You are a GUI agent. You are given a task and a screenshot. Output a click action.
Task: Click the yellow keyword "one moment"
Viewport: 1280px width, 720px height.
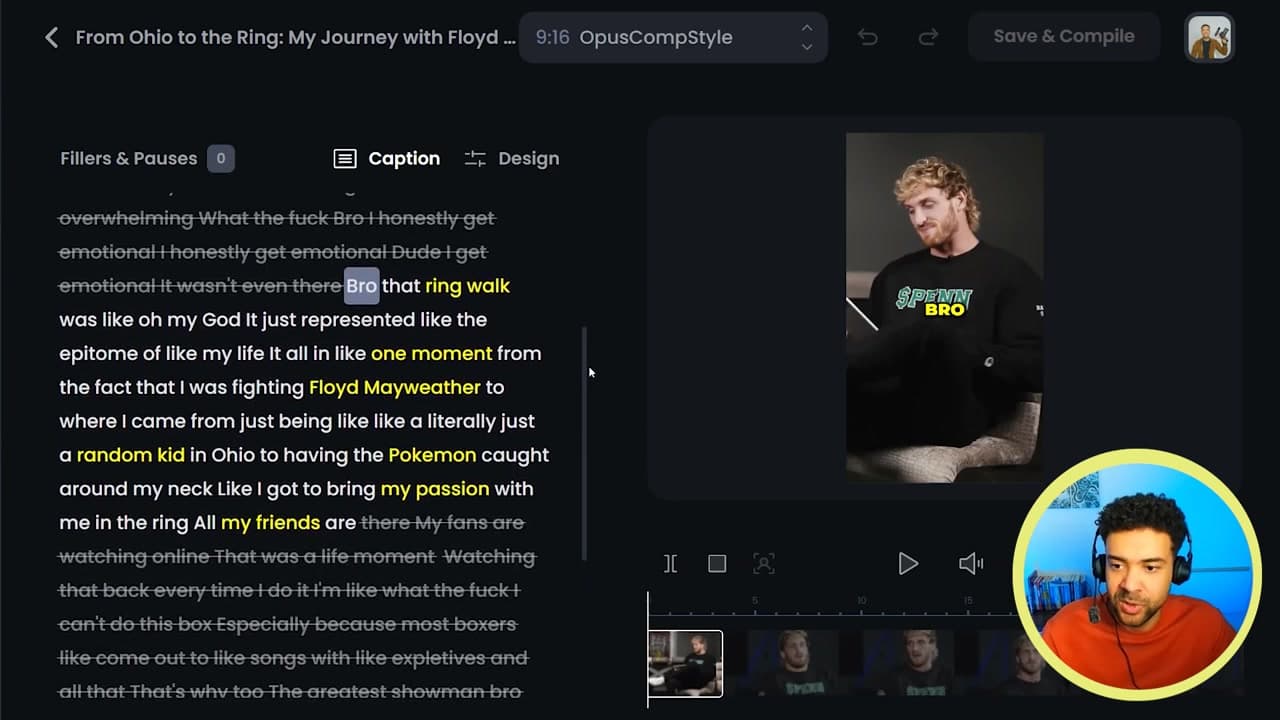tap(431, 354)
